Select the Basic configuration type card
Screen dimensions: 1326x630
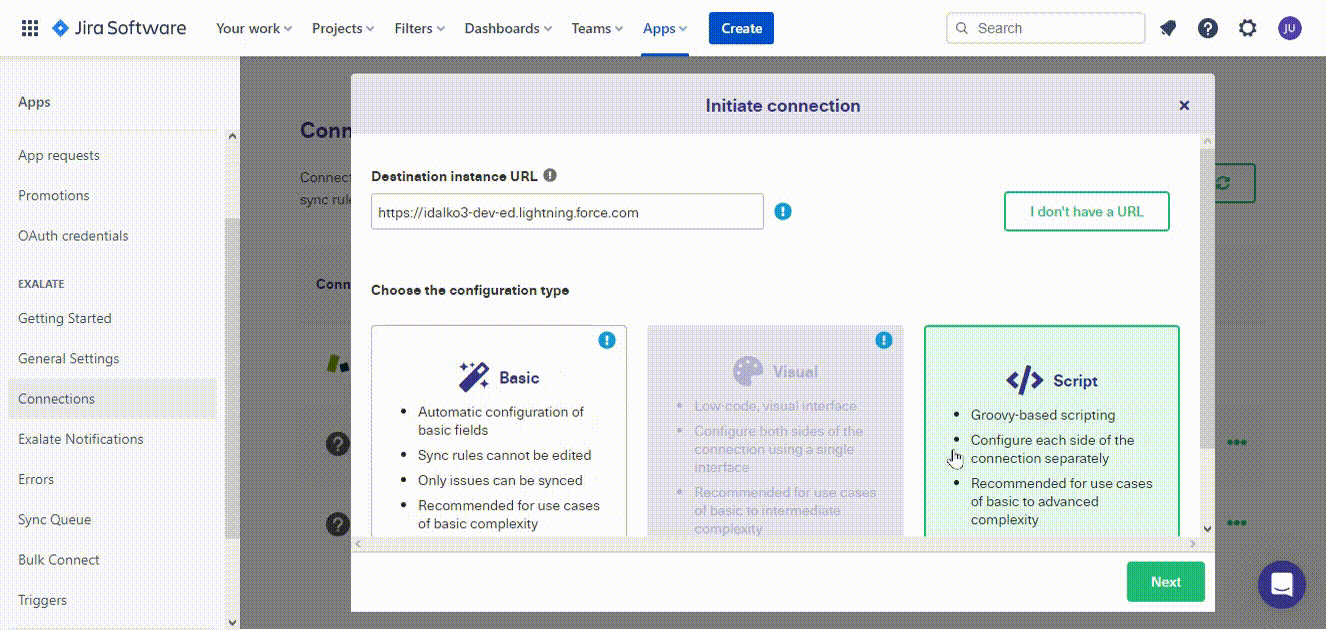pos(499,431)
